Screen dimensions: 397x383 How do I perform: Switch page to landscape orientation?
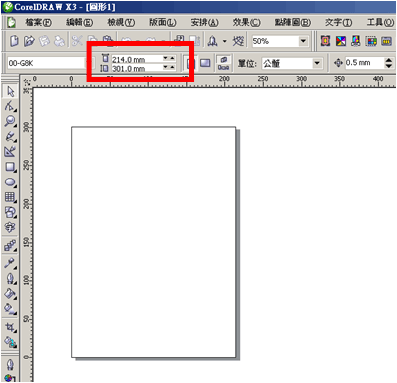click(x=205, y=63)
